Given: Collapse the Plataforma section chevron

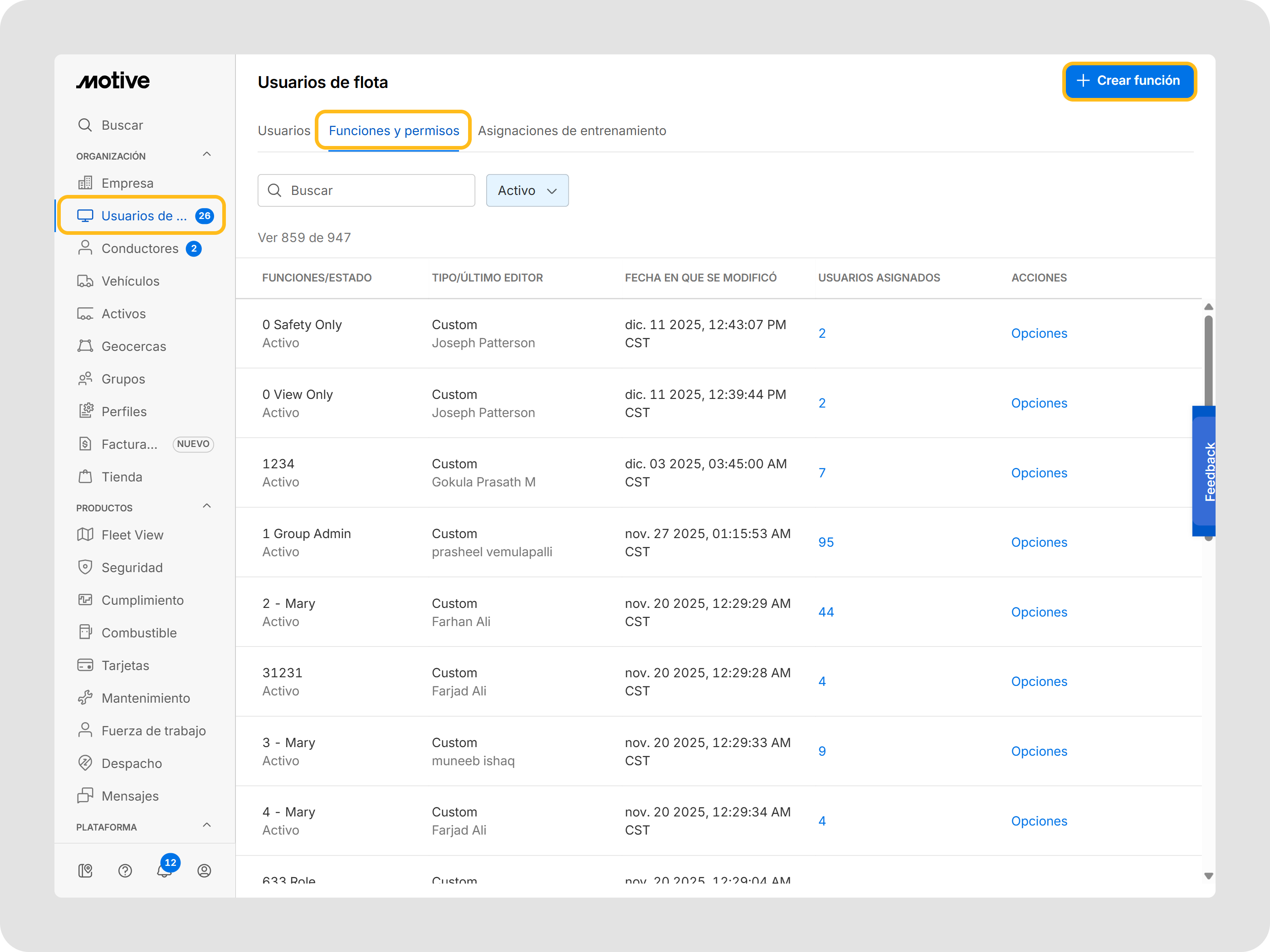Looking at the screenshot, I should coord(207,825).
